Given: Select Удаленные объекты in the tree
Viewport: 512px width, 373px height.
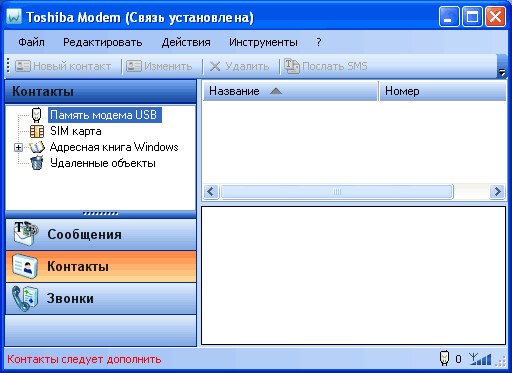Looking at the screenshot, I should [103, 163].
